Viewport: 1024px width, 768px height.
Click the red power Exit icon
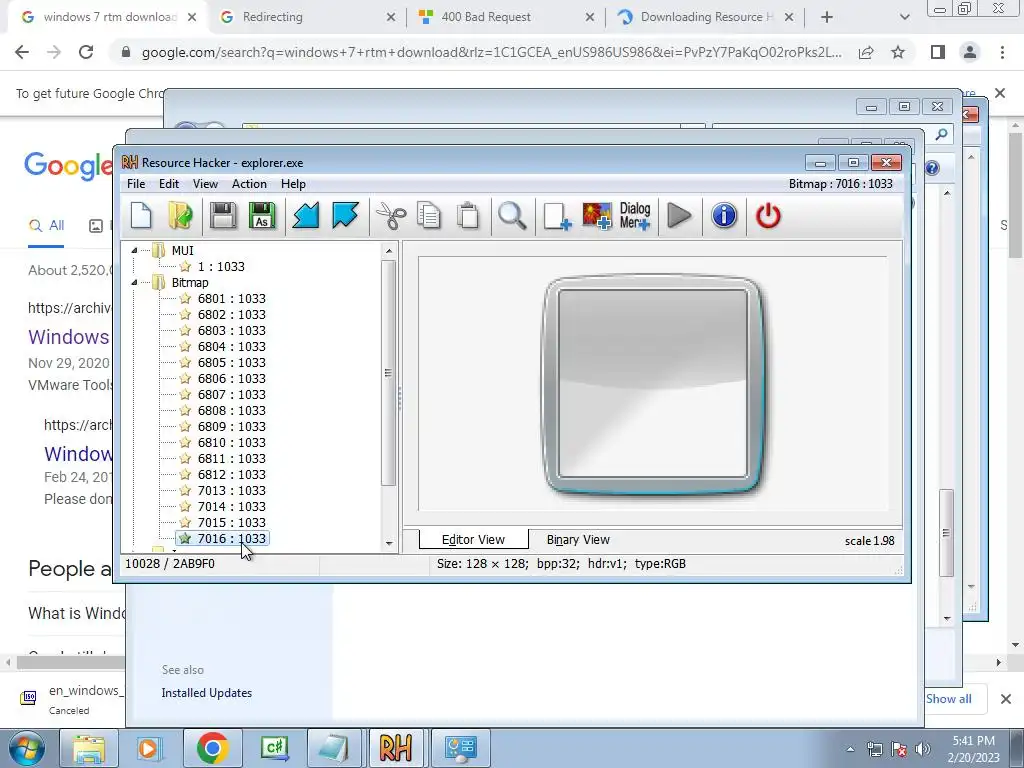point(768,216)
